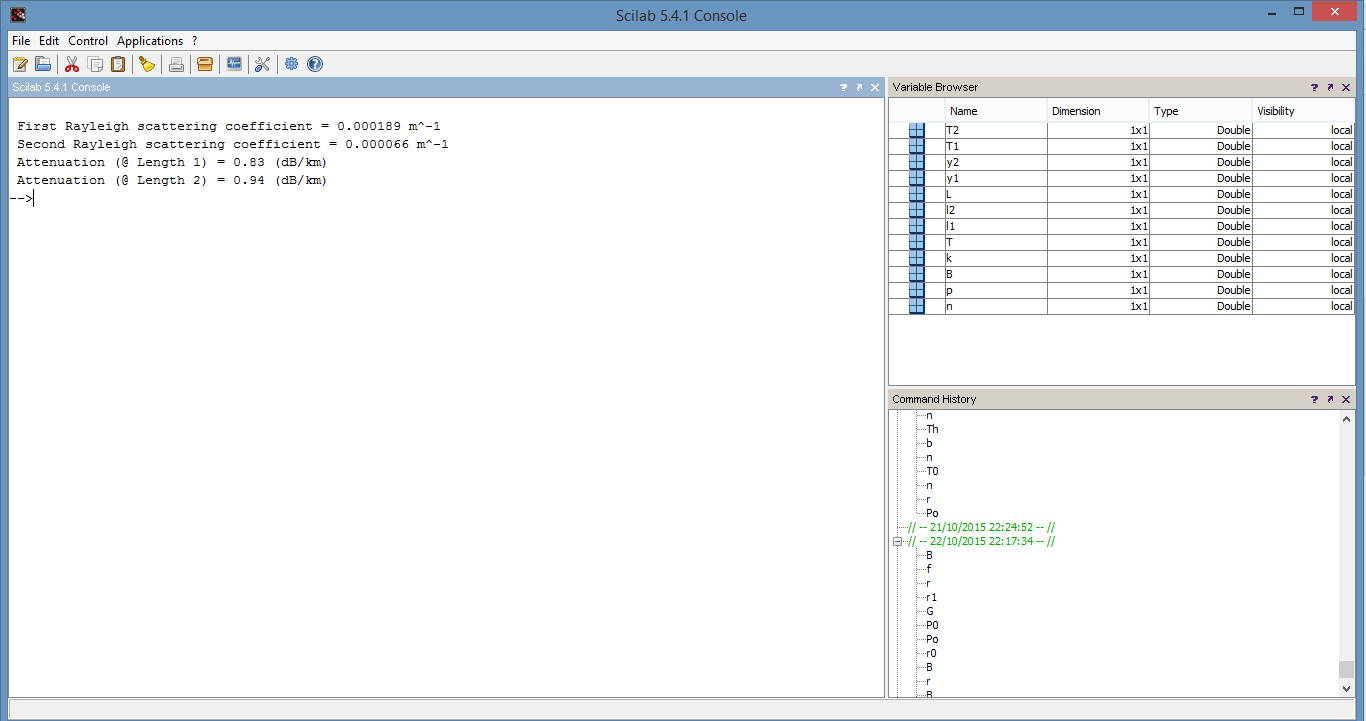
Task: Select r1 in Command History
Action: [931, 597]
